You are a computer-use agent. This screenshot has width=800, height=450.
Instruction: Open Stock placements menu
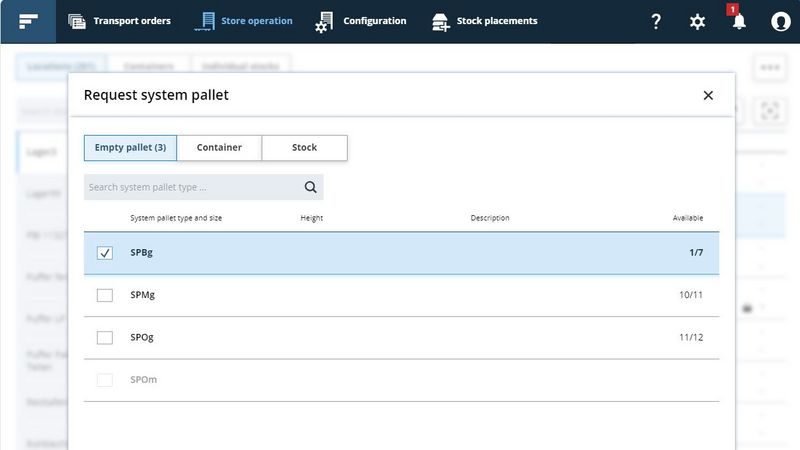[484, 21]
